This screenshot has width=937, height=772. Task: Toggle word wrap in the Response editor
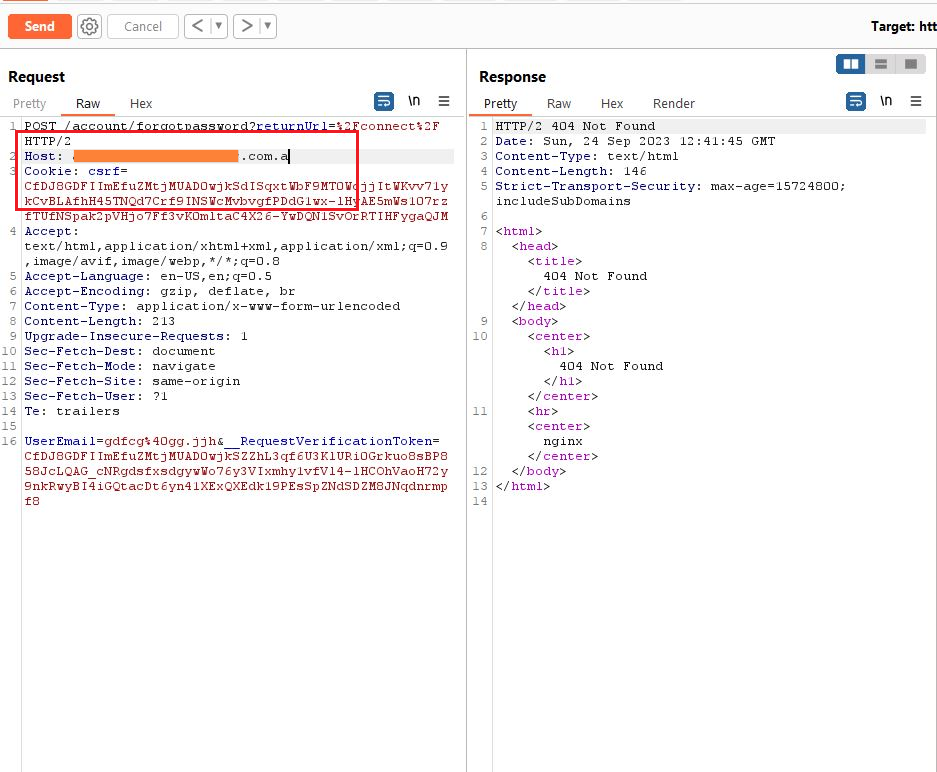[x=854, y=100]
